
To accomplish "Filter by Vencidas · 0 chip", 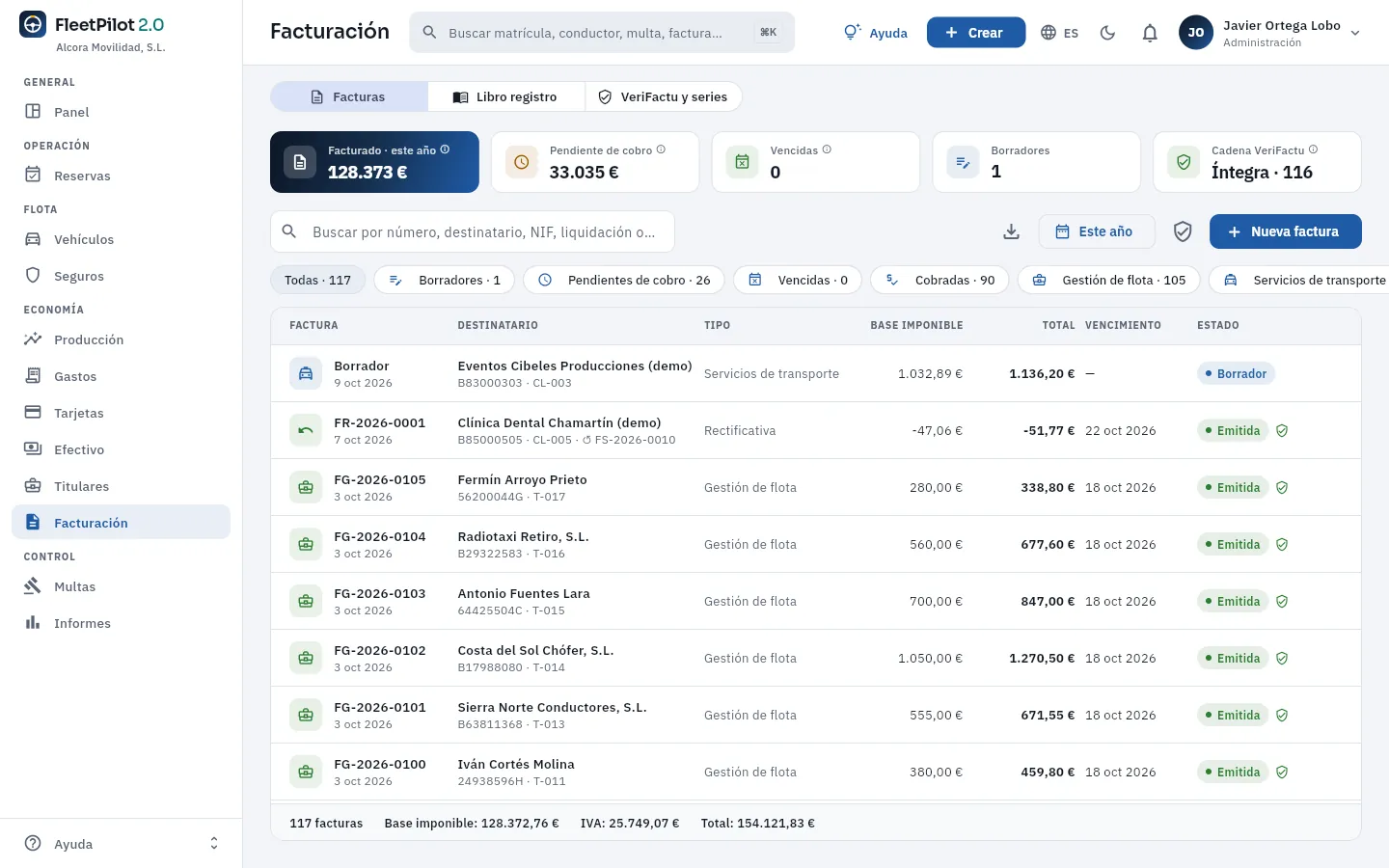I will point(798,280).
